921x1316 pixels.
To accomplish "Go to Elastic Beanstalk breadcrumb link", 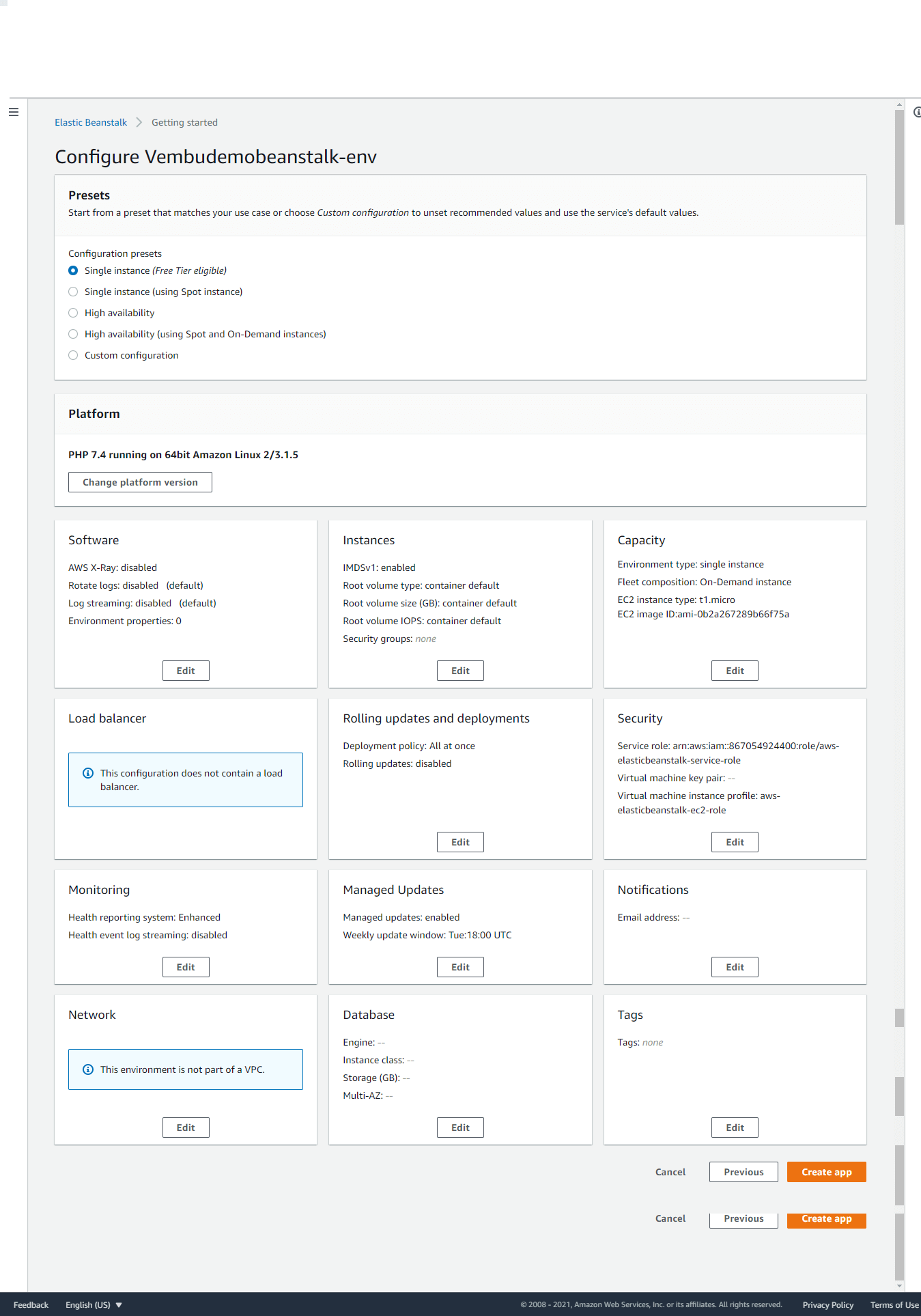I will (x=91, y=122).
